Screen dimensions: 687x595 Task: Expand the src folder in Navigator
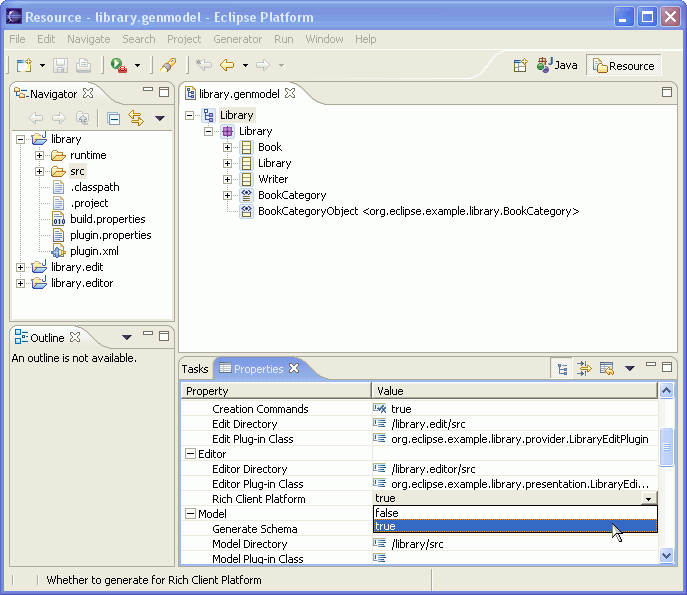click(x=39, y=171)
